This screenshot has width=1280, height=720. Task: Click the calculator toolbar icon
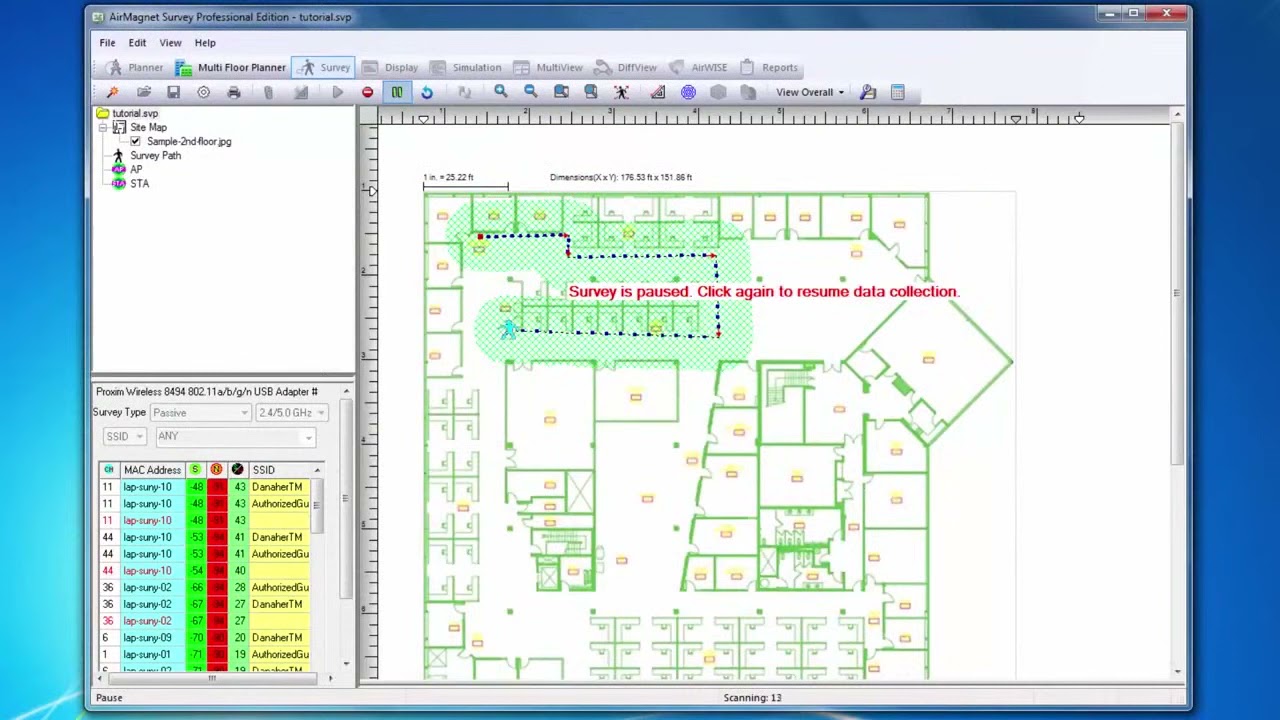click(x=897, y=92)
